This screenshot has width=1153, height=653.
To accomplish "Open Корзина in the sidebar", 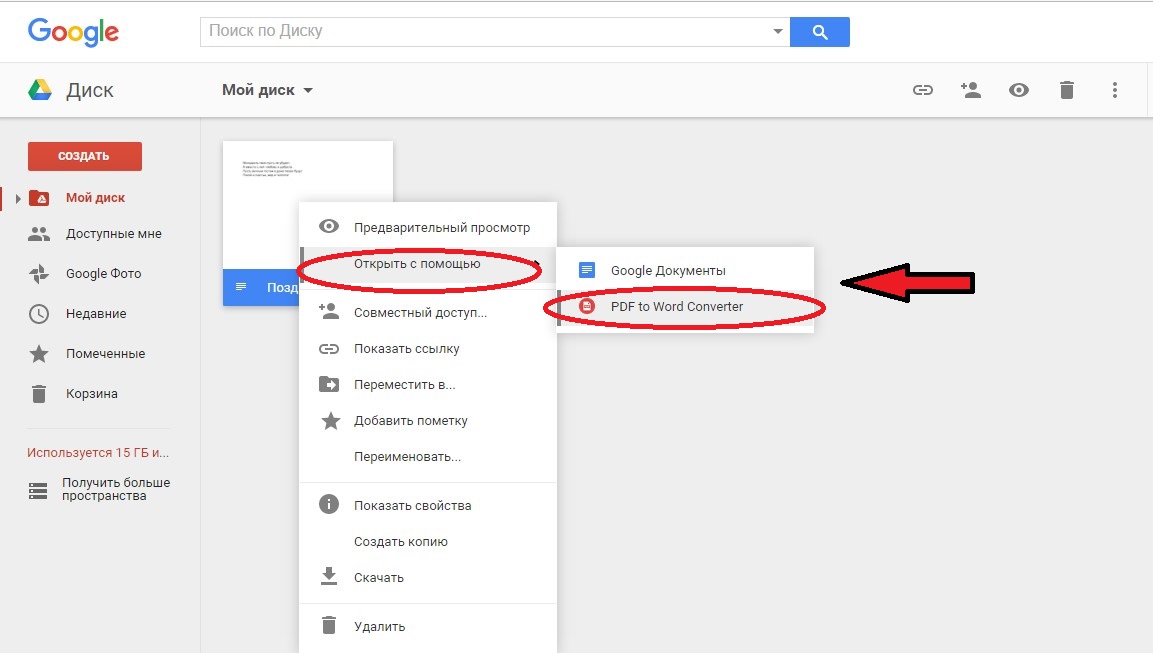I will tap(91, 393).
